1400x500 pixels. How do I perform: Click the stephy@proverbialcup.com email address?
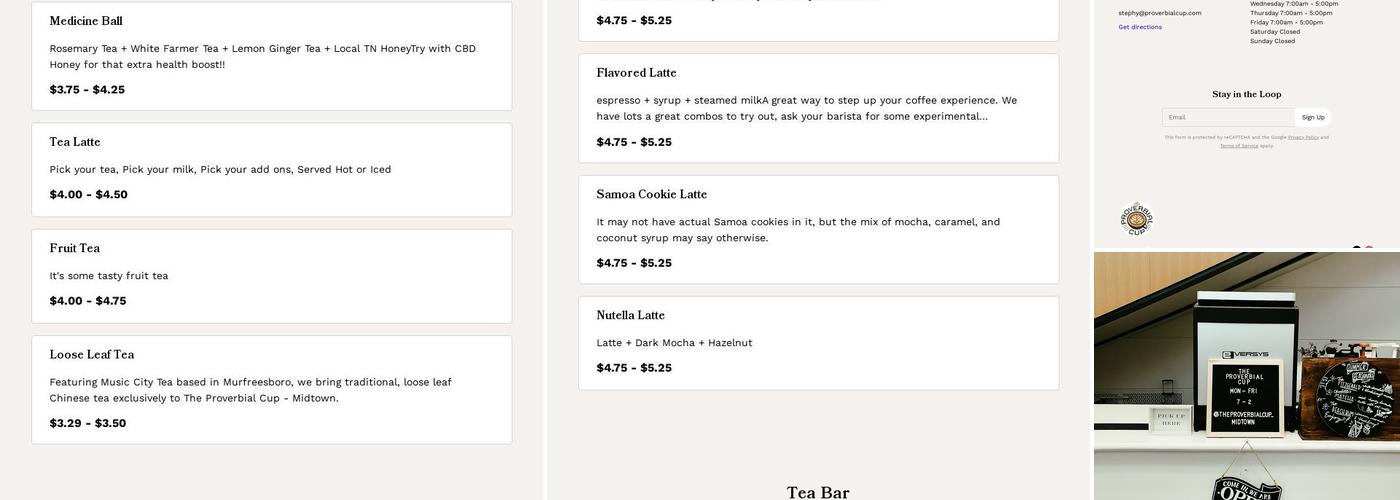1160,13
